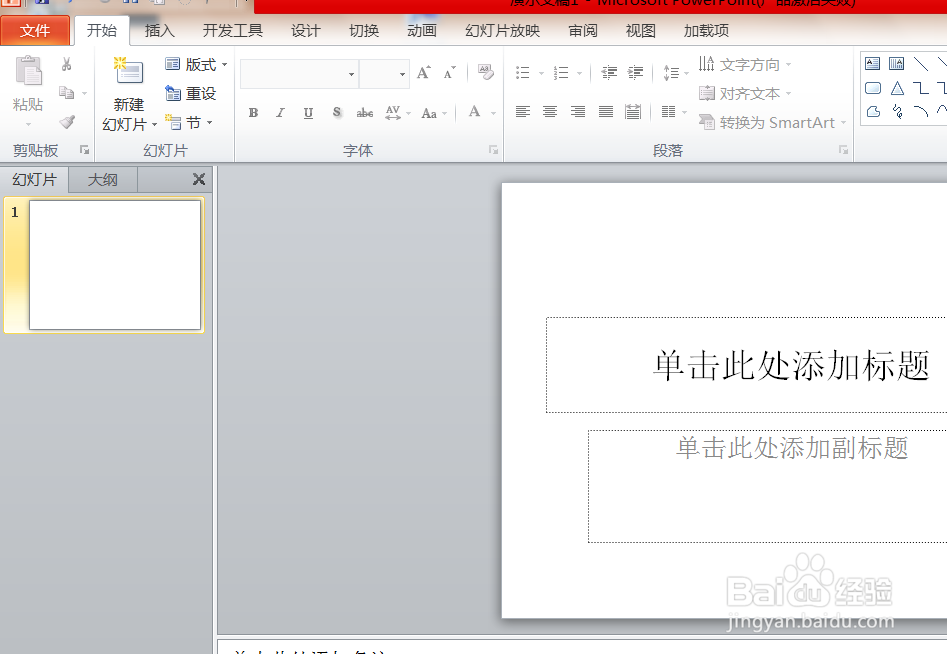Switch to the Slide Show (幻灯片放映) tab
Image resolution: width=947 pixels, height=654 pixels.
click(x=502, y=31)
